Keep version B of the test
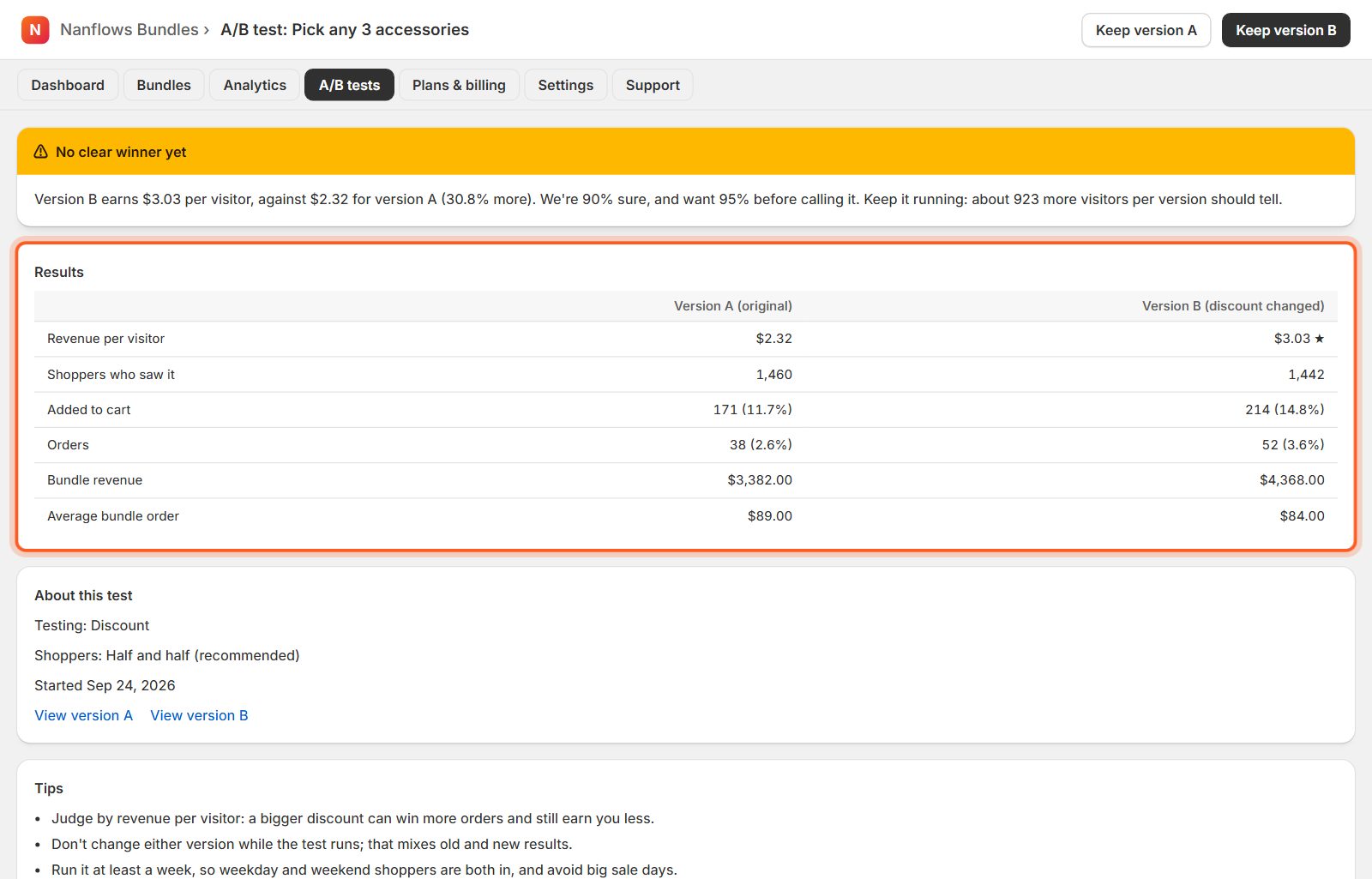1372x879 pixels. pyautogui.click(x=1285, y=30)
